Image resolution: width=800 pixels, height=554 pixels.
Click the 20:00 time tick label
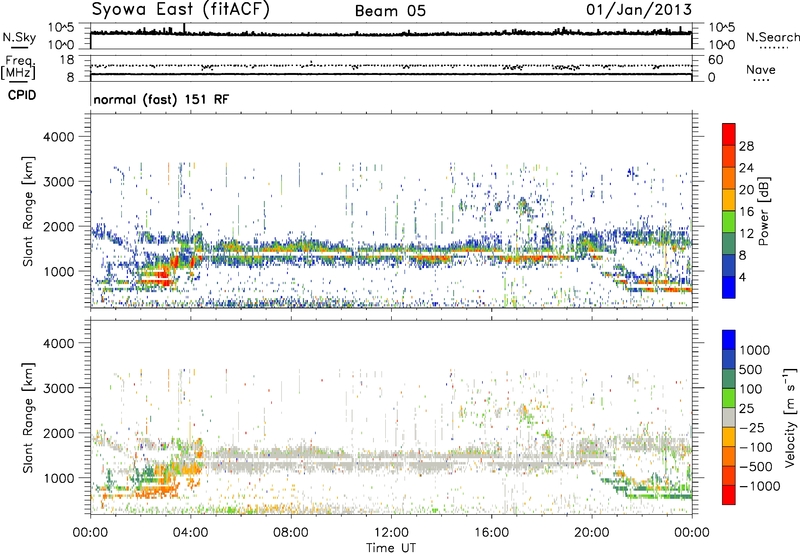pos(592,533)
